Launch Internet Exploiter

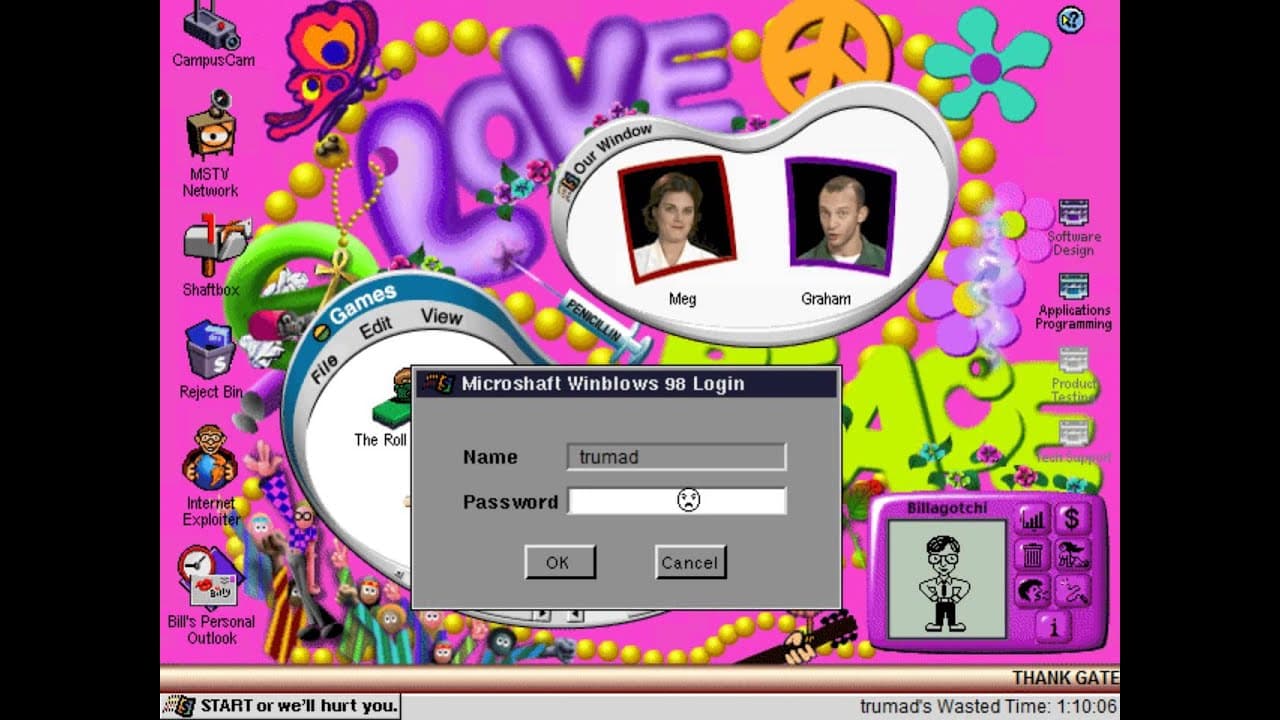[x=210, y=458]
